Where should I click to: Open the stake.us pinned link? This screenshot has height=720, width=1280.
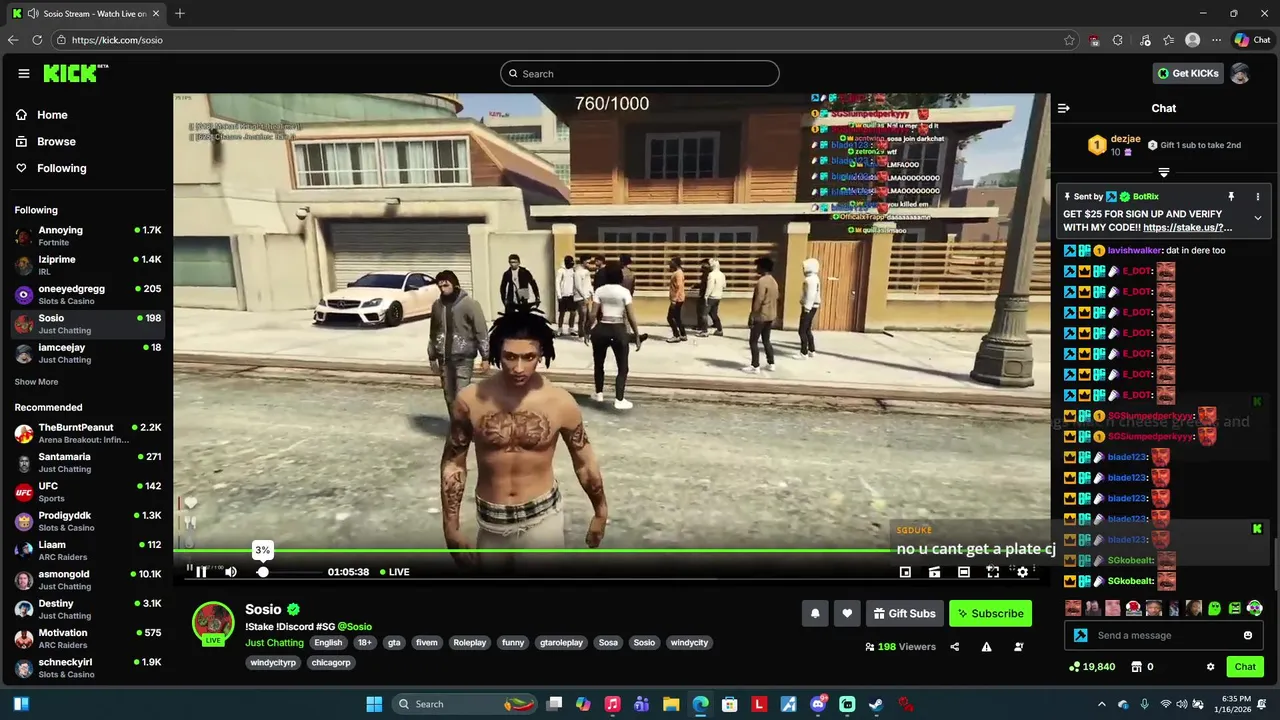[x=1187, y=228]
